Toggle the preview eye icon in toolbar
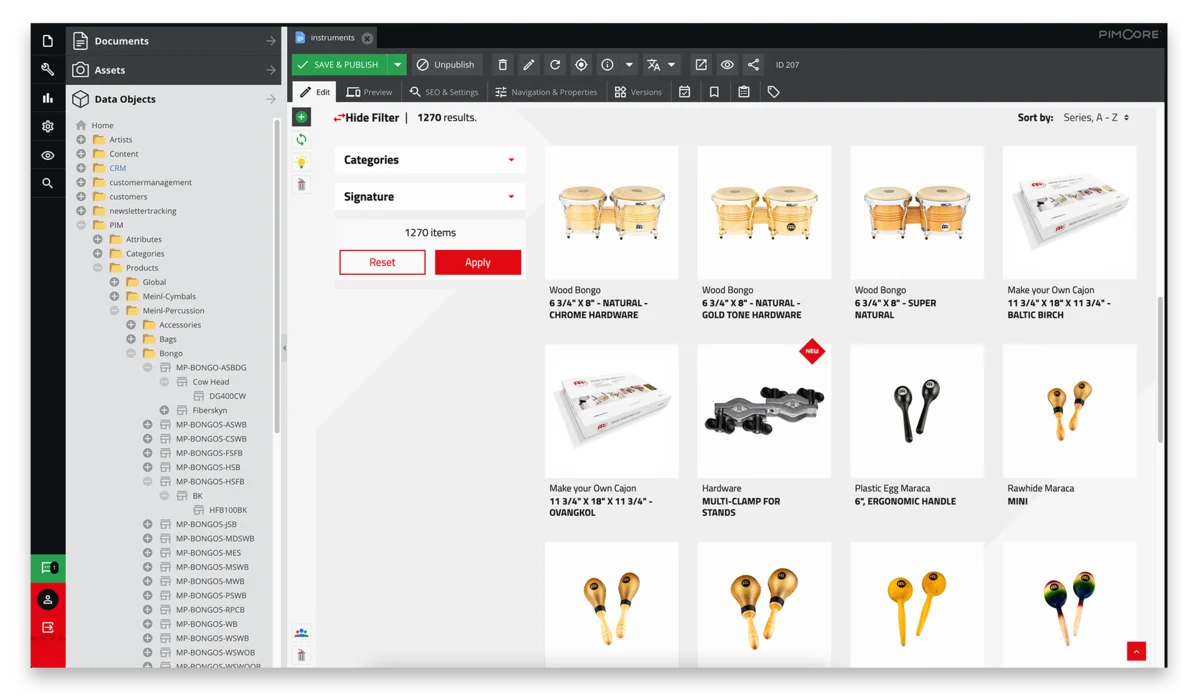This screenshot has height=699, width=1200. tap(727, 65)
